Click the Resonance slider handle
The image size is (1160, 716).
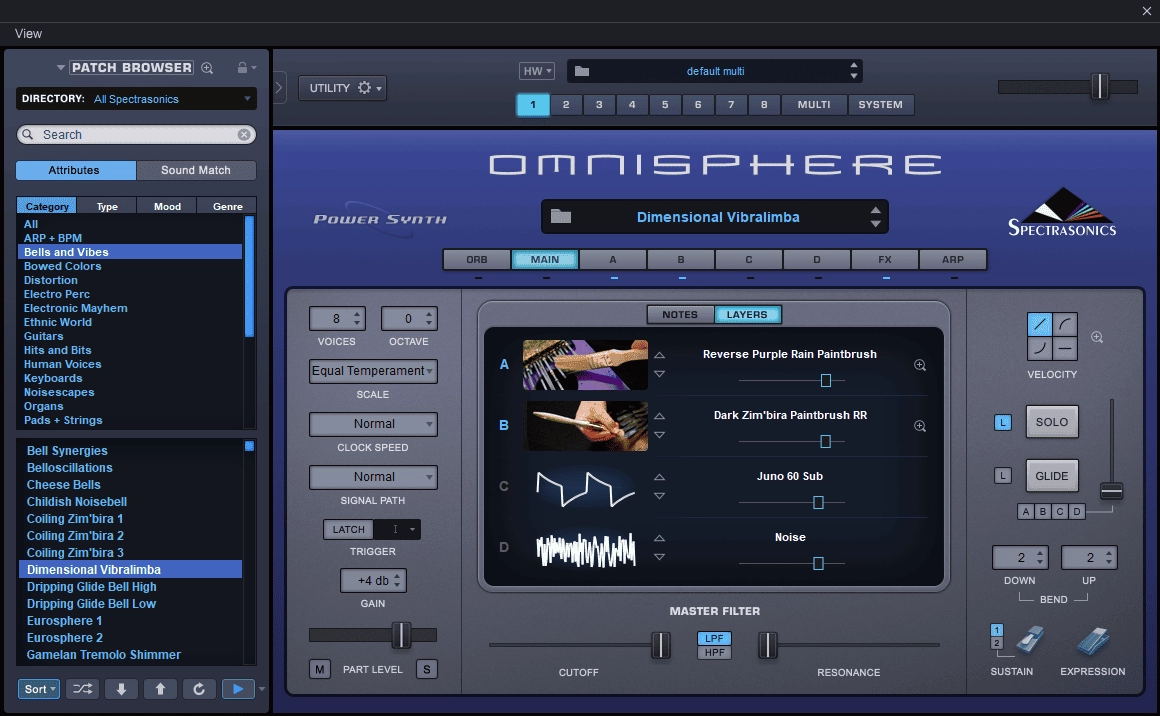point(768,645)
